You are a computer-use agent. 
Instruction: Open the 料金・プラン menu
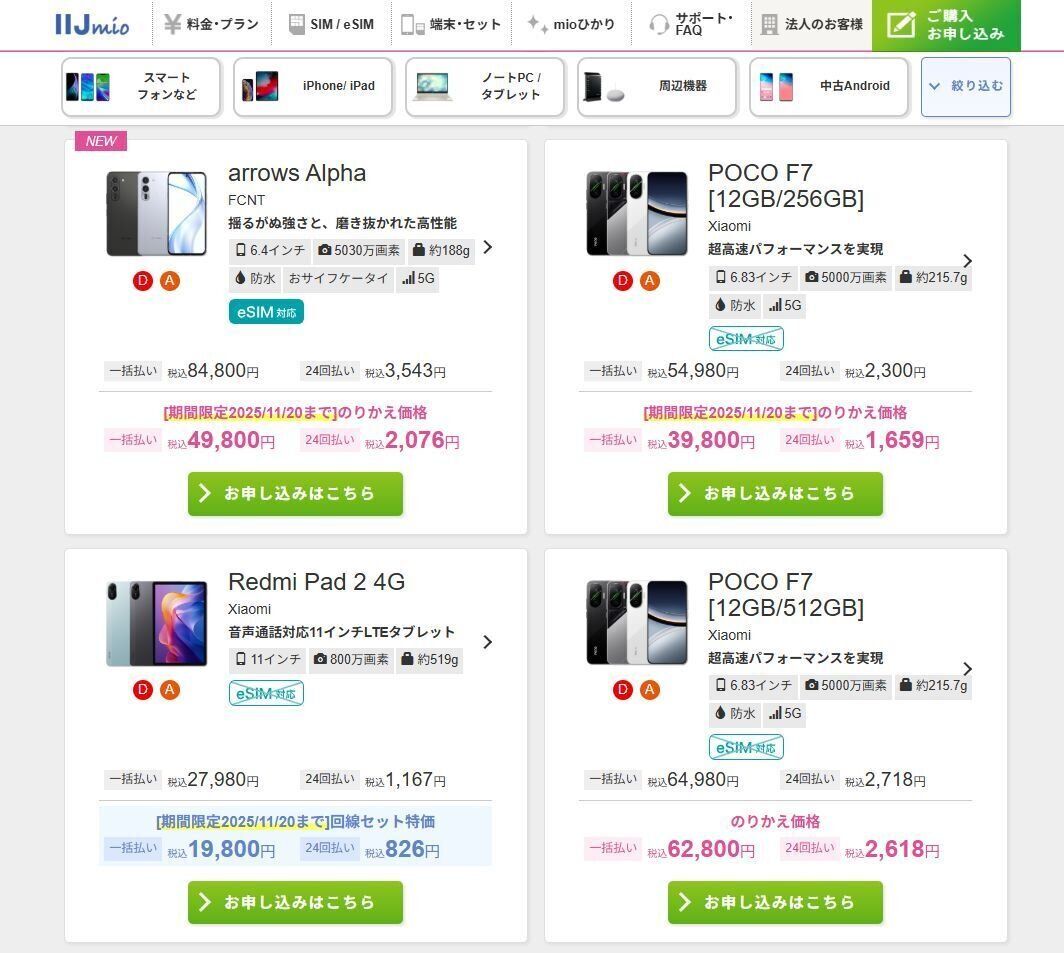(211, 24)
